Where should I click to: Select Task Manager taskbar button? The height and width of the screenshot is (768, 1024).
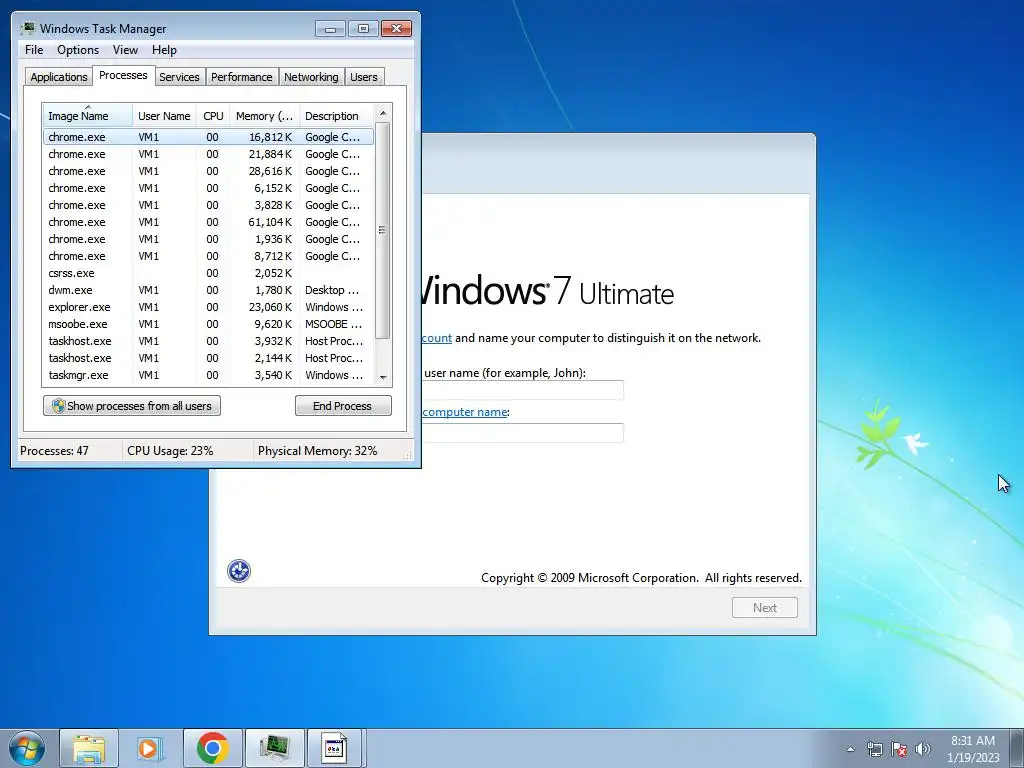[274, 748]
